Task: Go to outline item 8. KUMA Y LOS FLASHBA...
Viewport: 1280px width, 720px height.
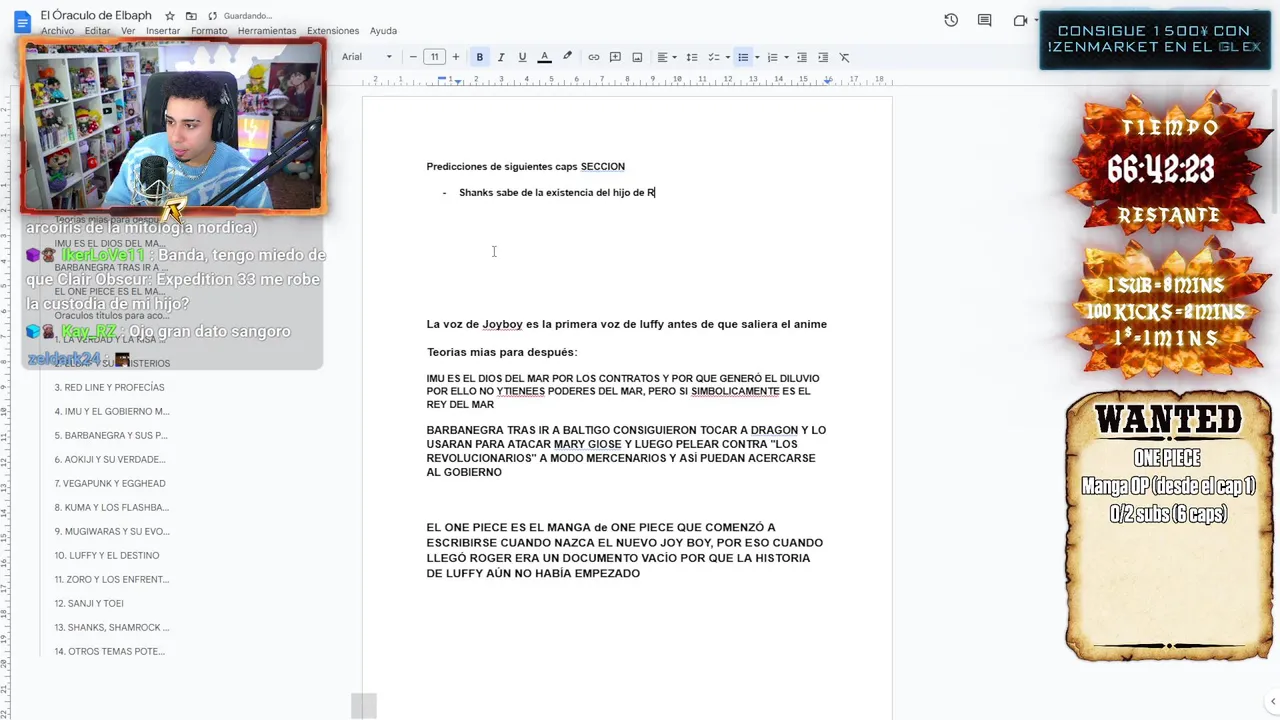Action: [x=112, y=507]
